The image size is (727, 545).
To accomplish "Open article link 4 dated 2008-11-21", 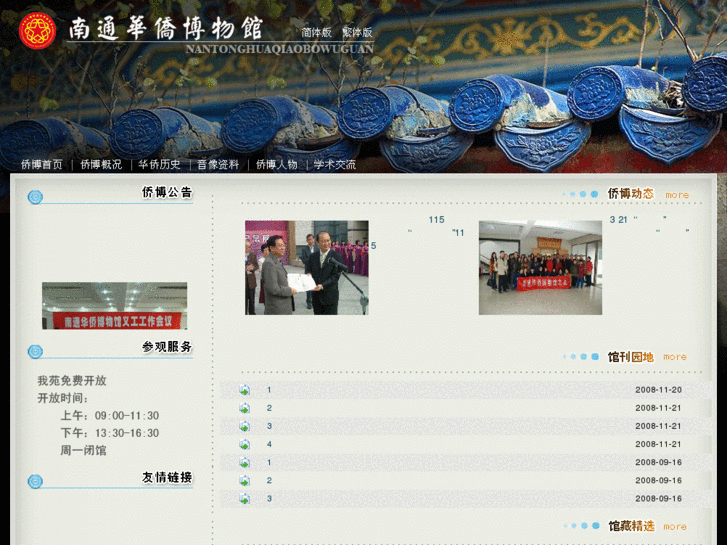I will 269,444.
